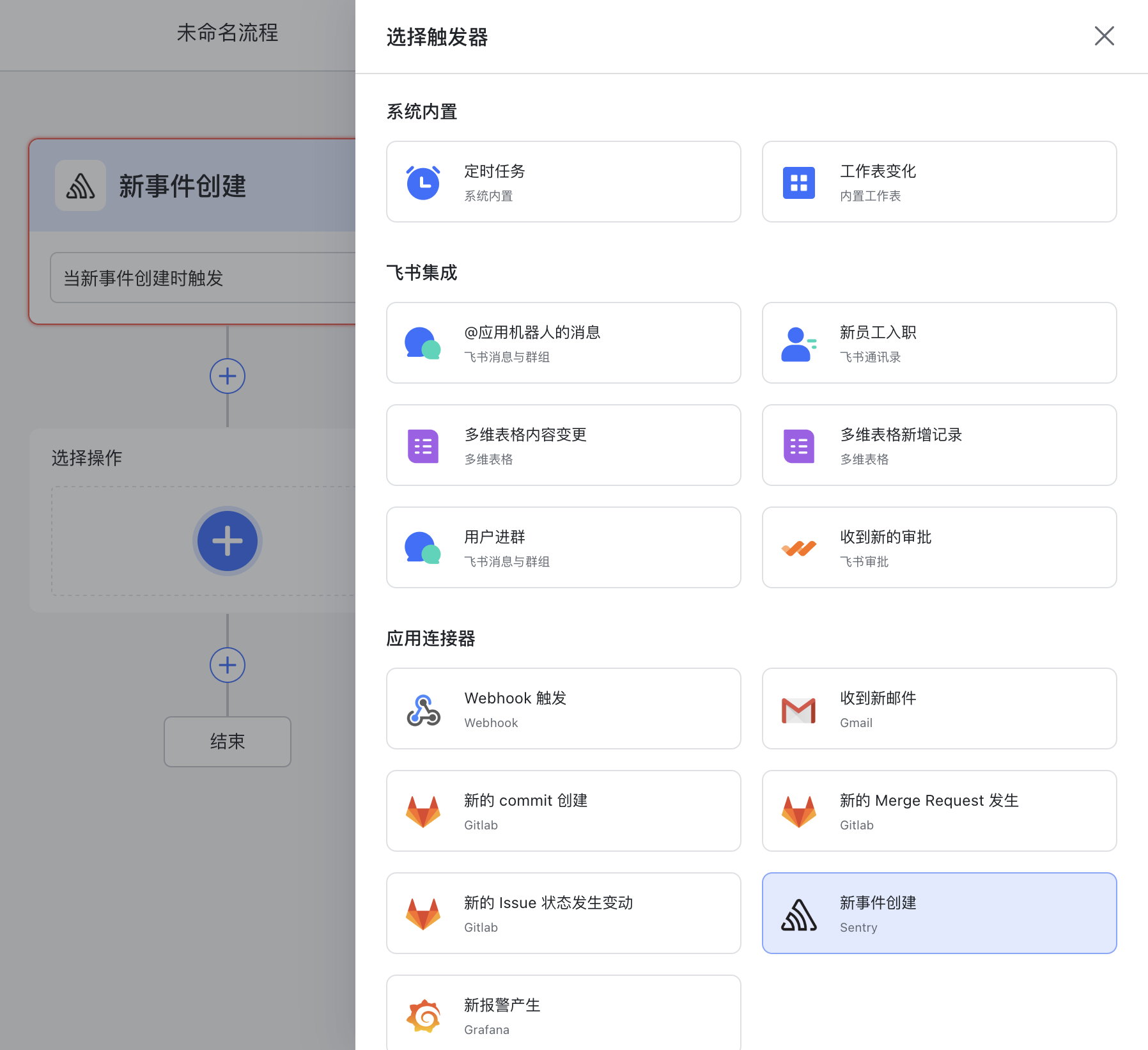
Task: Click the Sentry icon on 新事件创建
Action: pos(798,913)
